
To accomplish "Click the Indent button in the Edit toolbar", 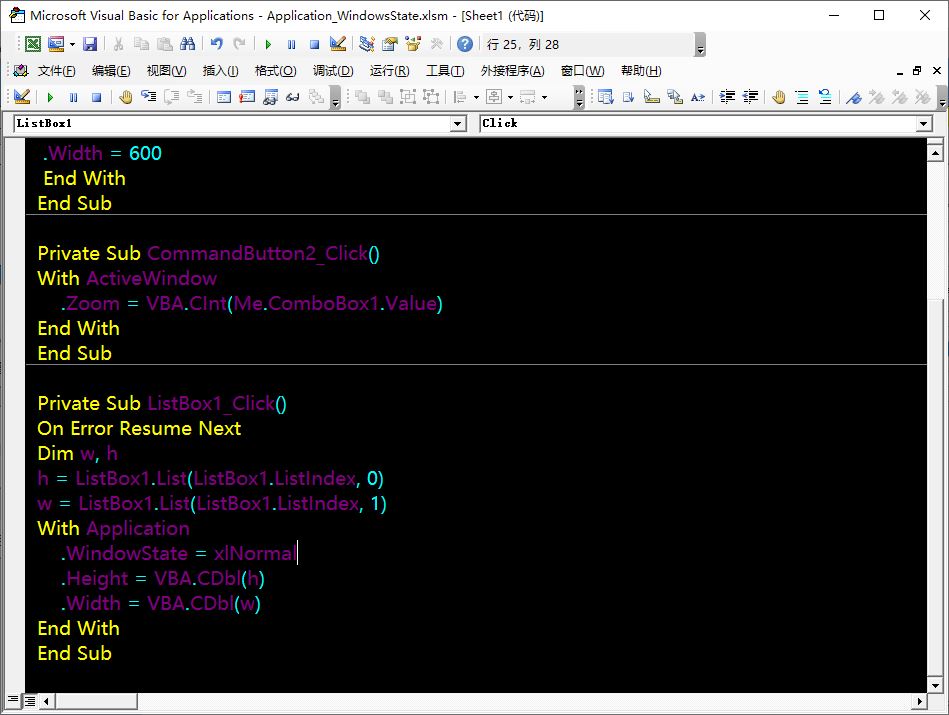I will pyautogui.click(x=727, y=97).
